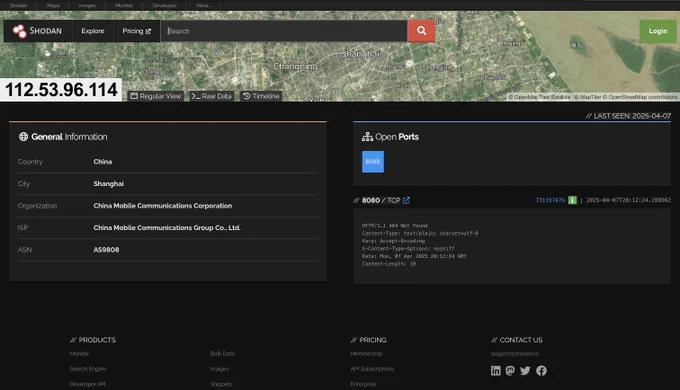
Task: Click ISP value China Mobile Communications Group
Action: click(167, 228)
